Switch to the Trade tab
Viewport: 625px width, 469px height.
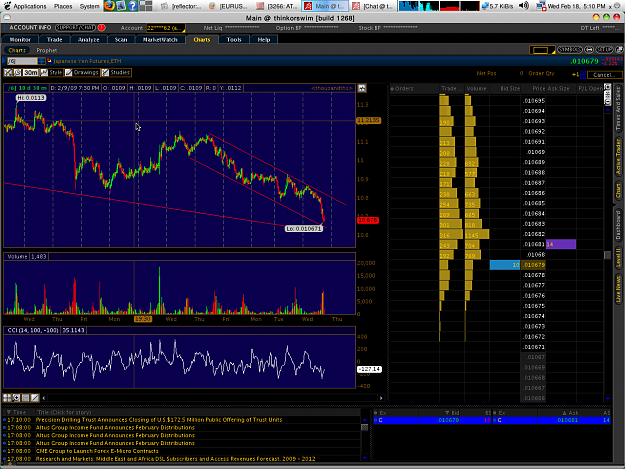[x=54, y=39]
